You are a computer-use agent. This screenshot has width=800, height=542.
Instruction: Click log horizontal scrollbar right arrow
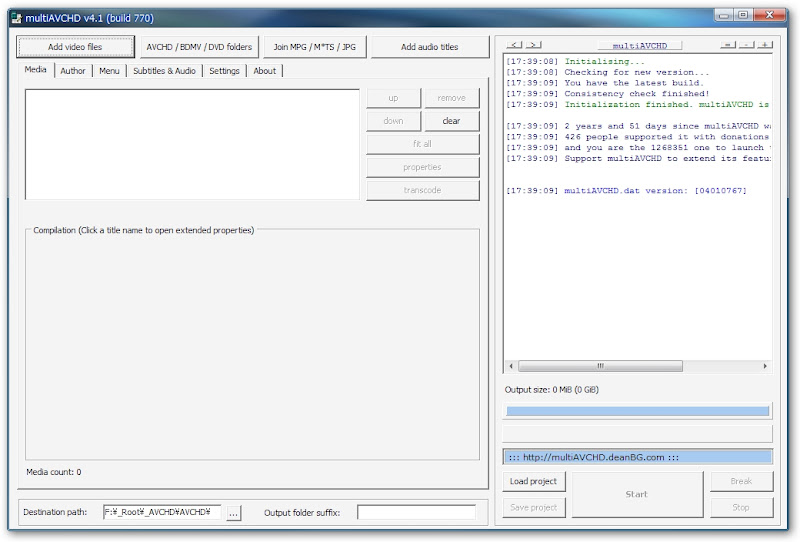click(x=765, y=366)
